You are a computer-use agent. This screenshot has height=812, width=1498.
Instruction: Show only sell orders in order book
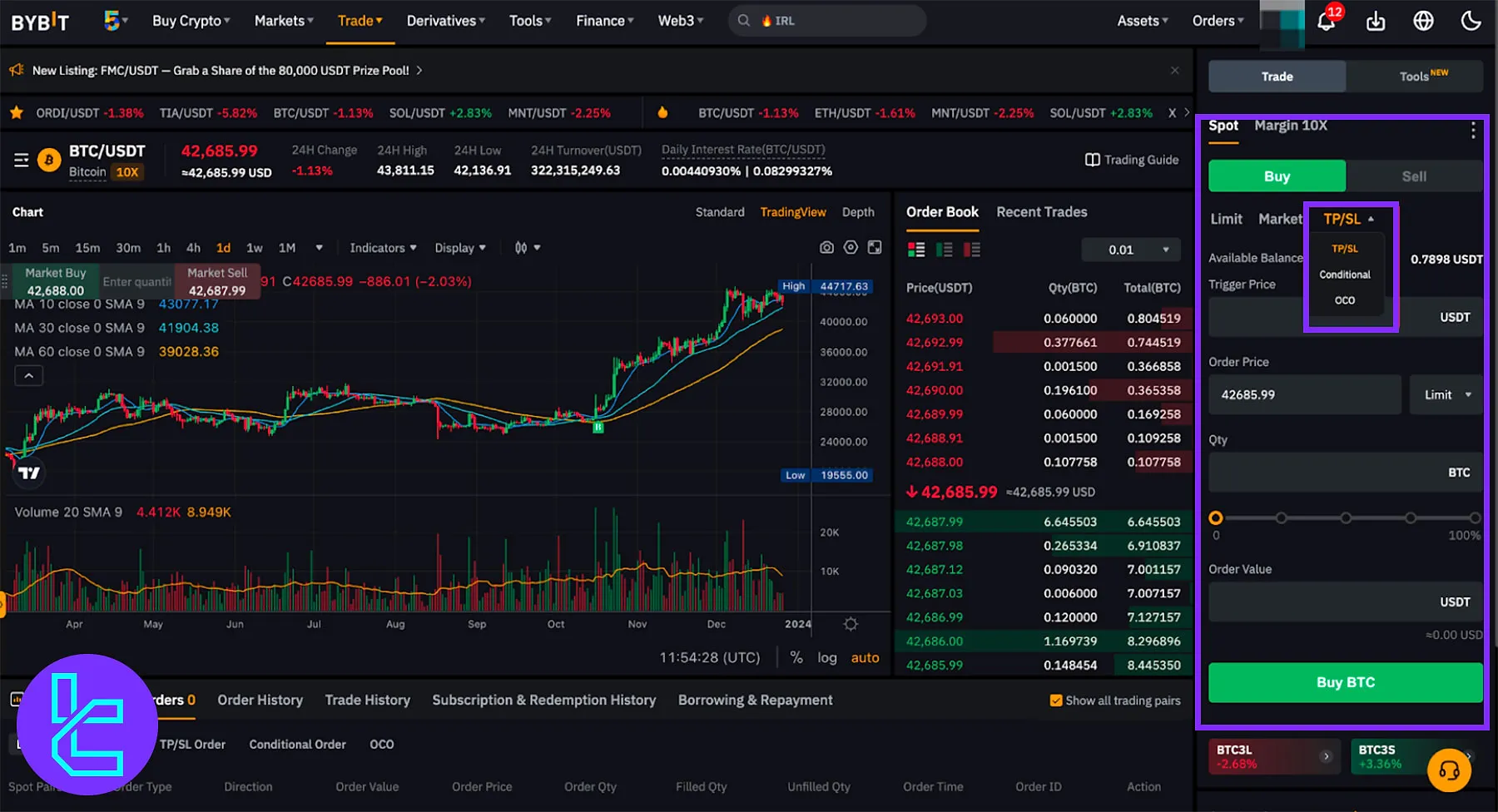click(x=971, y=250)
